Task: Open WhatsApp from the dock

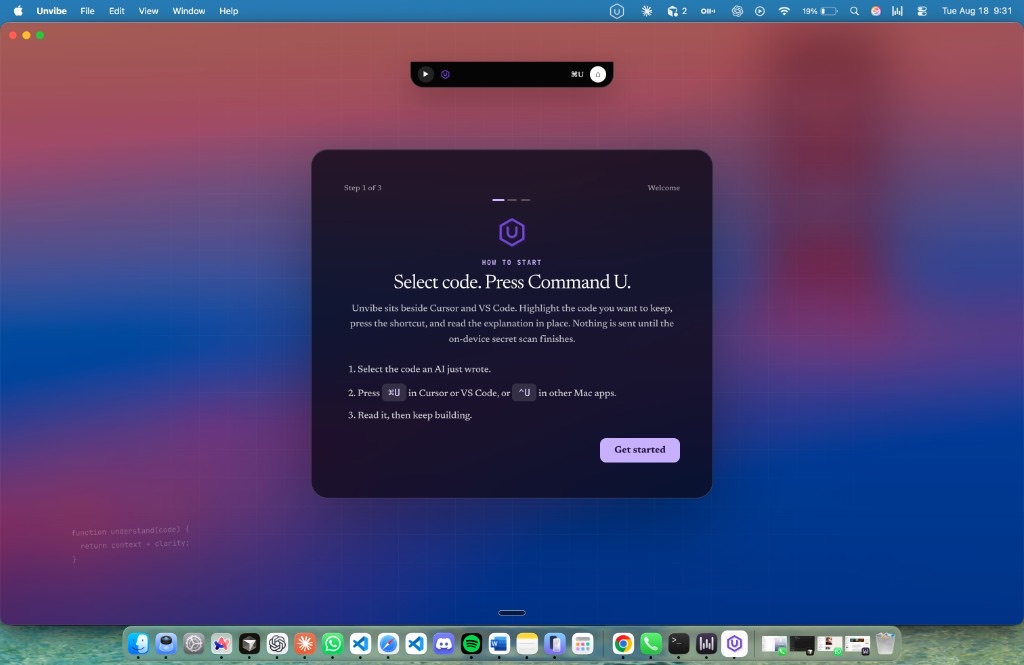Action: pyautogui.click(x=332, y=644)
